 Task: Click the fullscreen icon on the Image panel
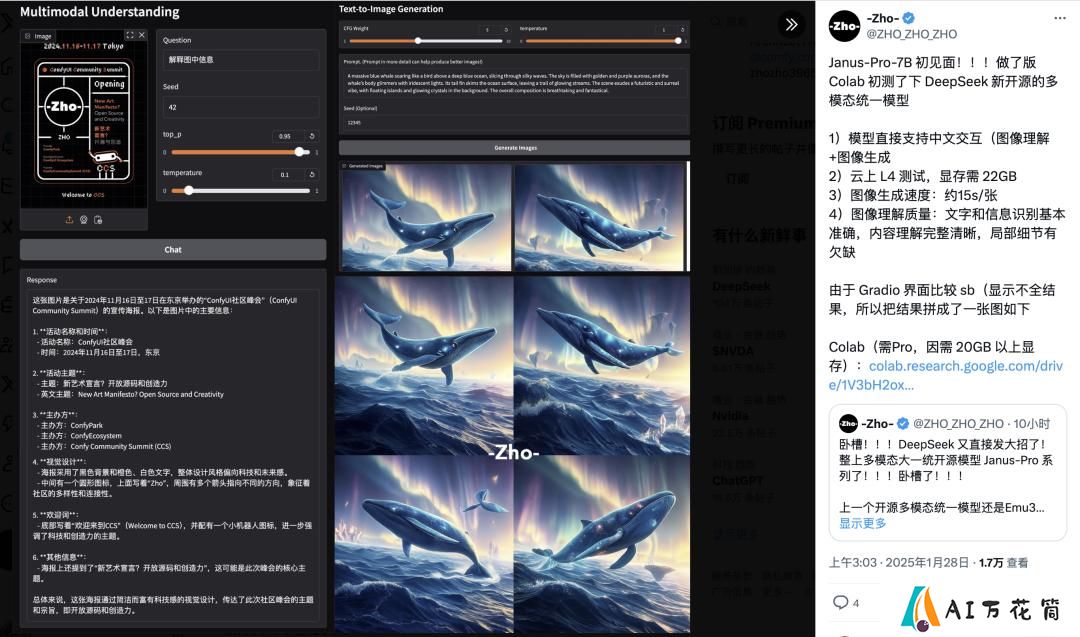129,35
